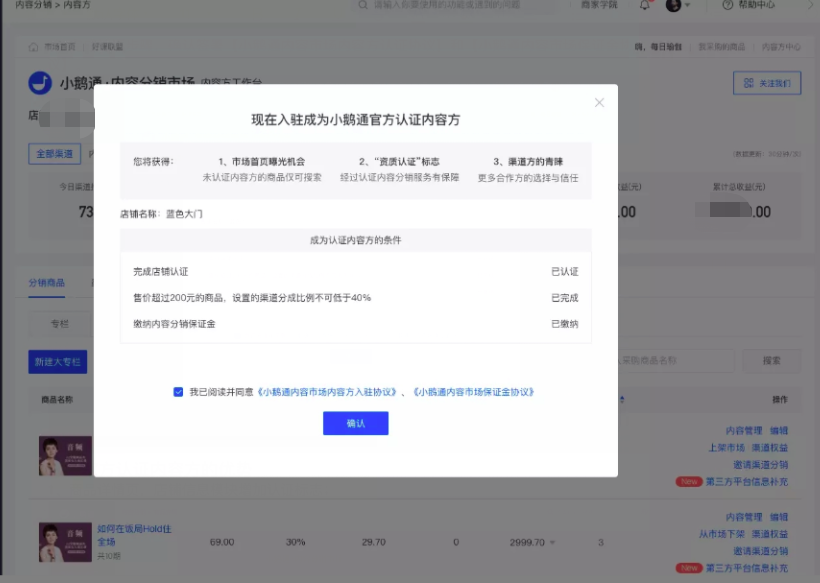
Task: Click 编辑 in Hold住全场 row
Action: [779, 517]
